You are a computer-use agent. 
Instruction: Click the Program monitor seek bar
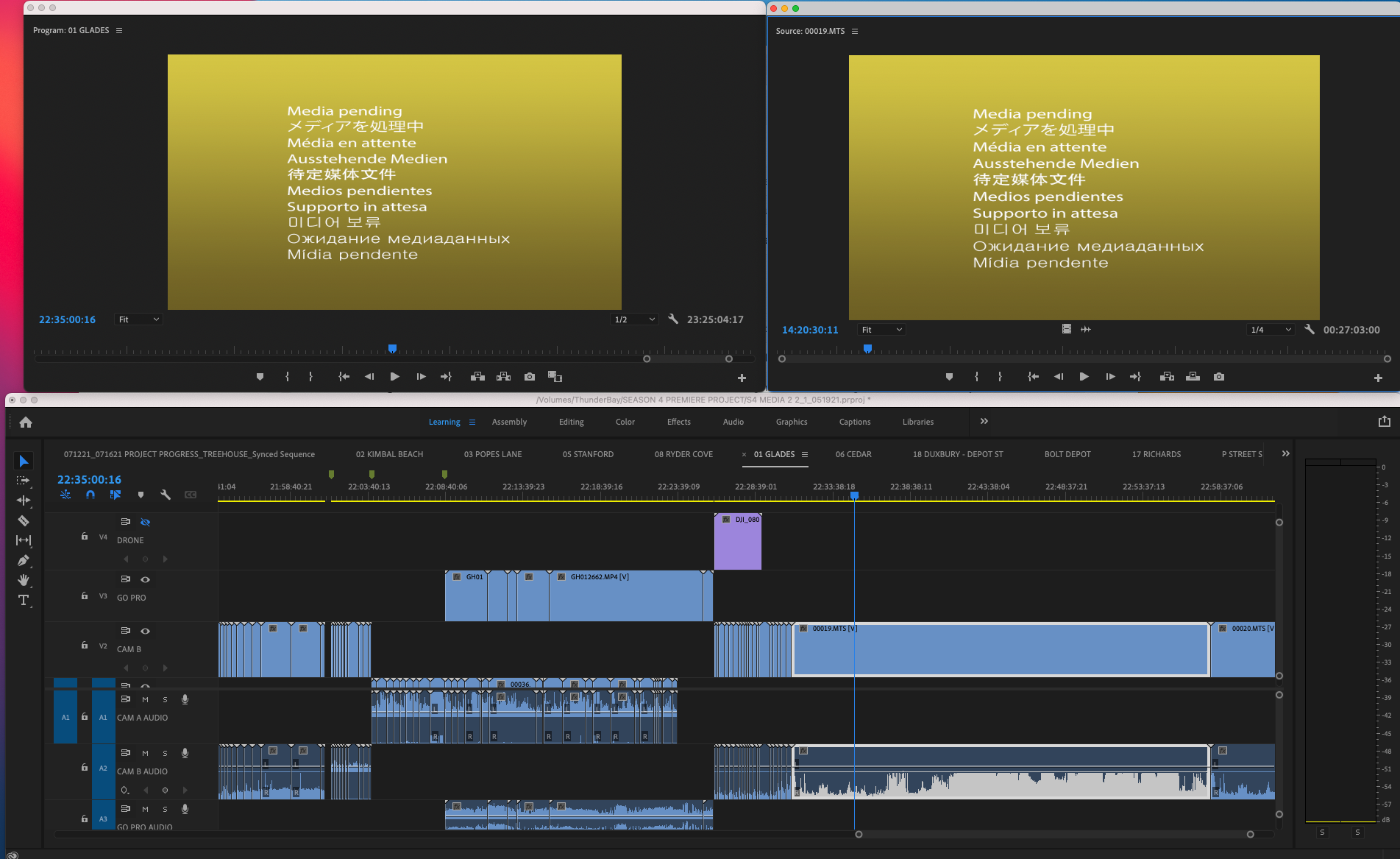392,349
